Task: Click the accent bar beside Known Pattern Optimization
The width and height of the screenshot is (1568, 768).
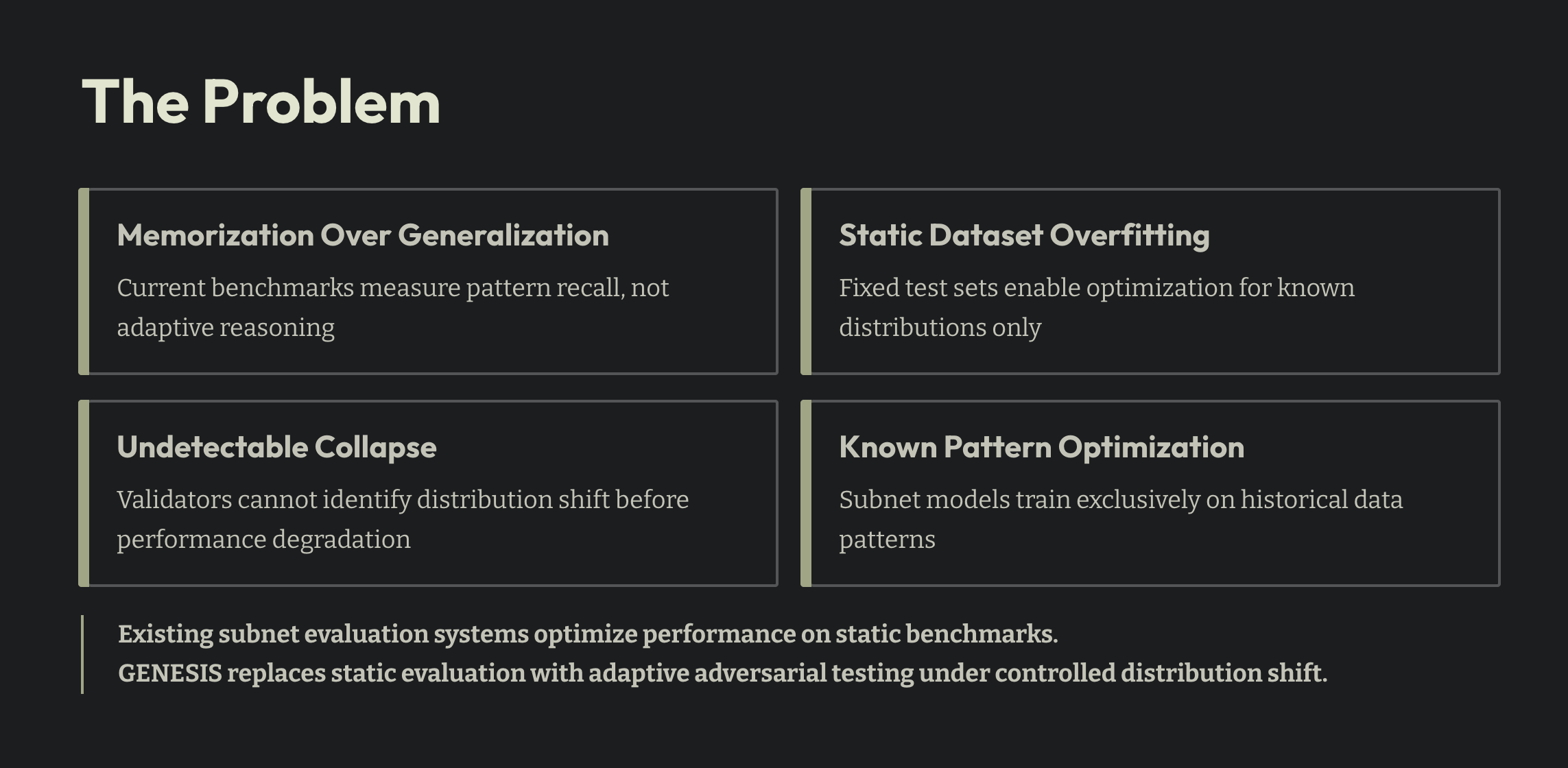Action: [x=806, y=493]
